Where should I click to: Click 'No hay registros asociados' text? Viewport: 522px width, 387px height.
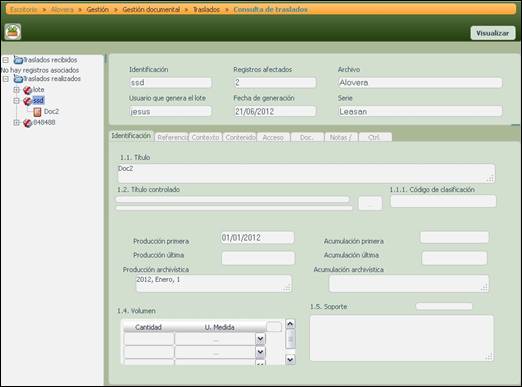click(40, 70)
